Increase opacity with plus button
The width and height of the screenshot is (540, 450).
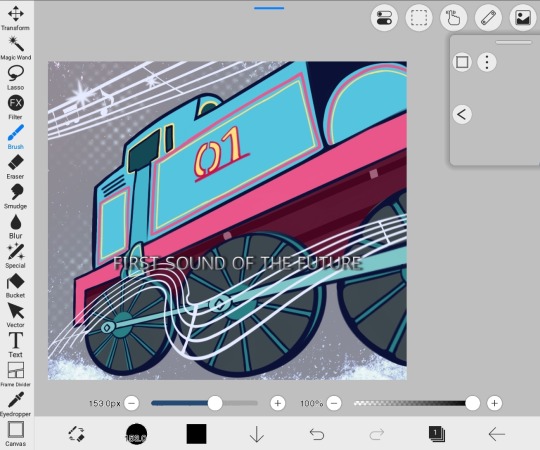coord(494,403)
